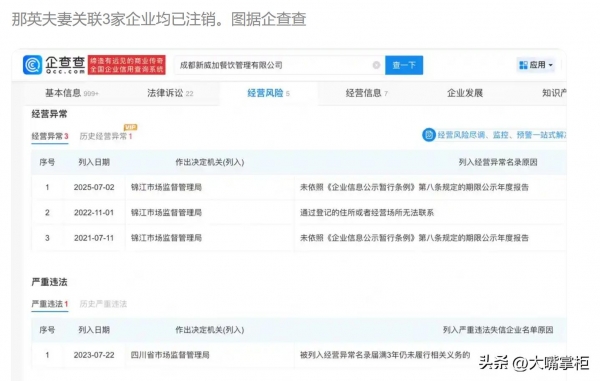Open the 经营风险尽调、监控、预警 link
This screenshot has width=600, height=381.
501,135
